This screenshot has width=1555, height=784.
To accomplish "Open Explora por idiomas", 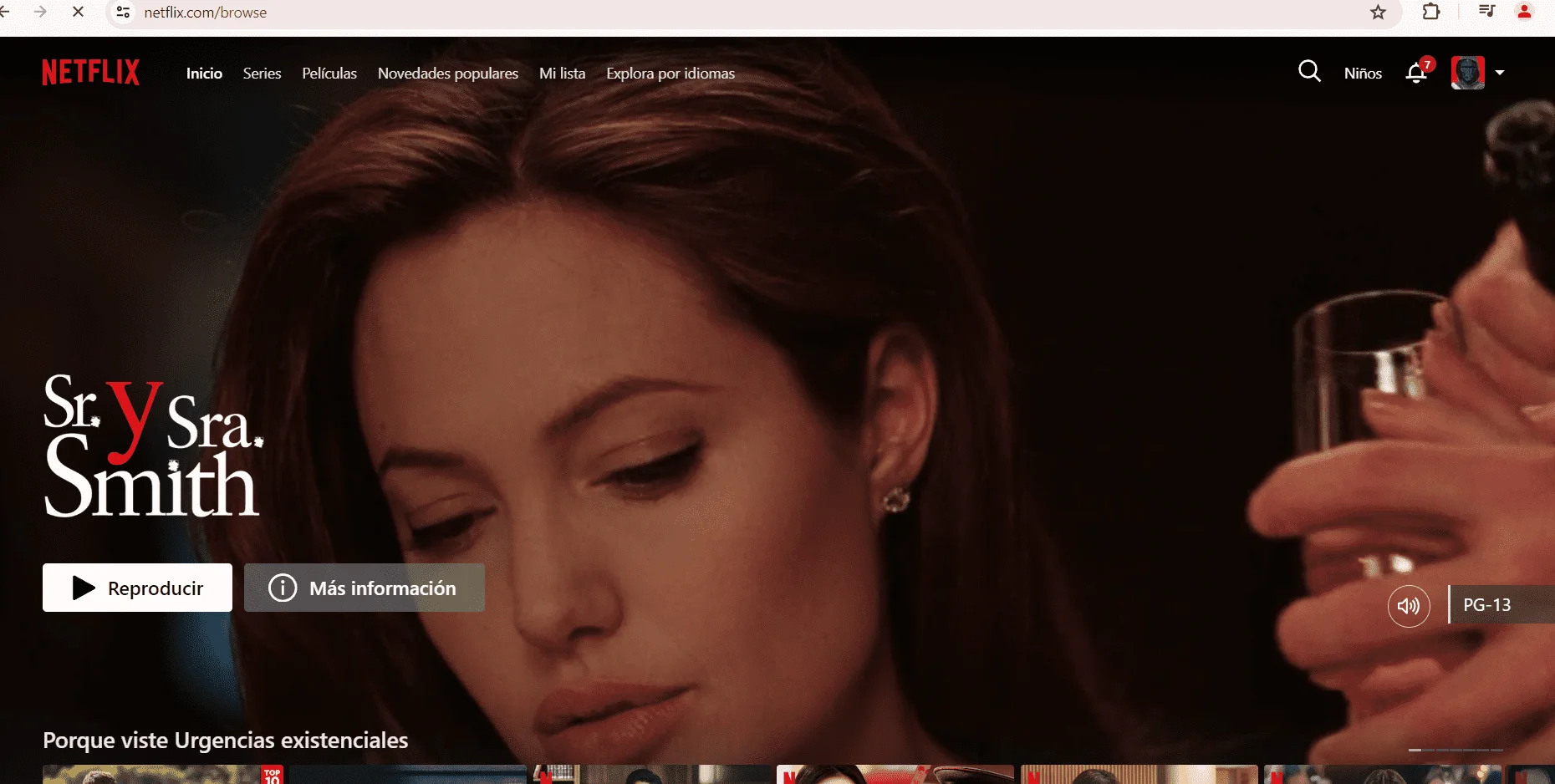I will [x=670, y=74].
